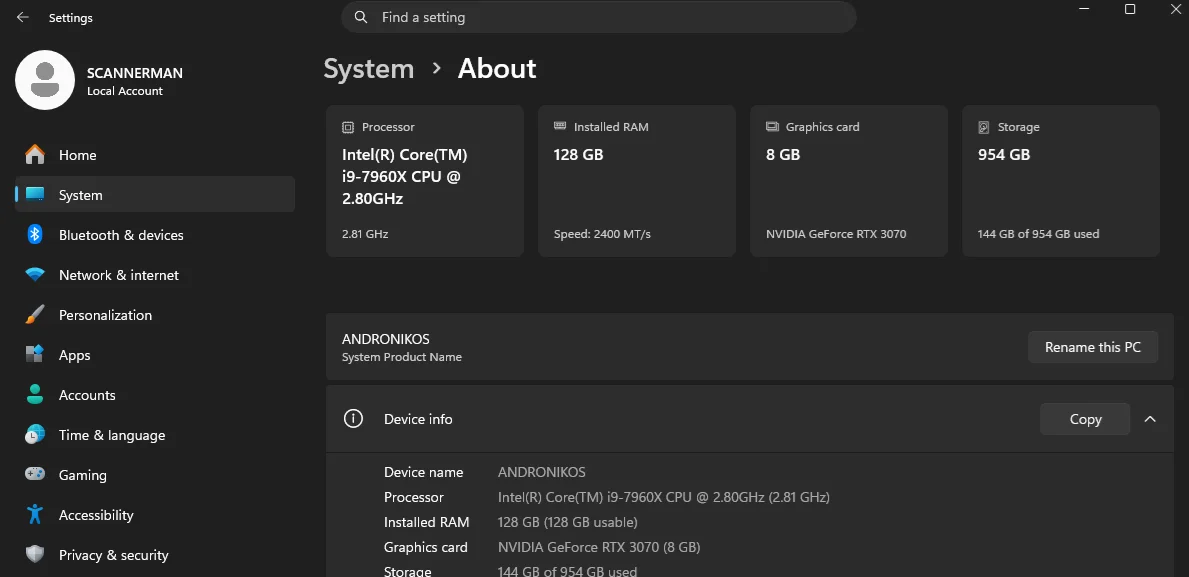Click the Processor value in Device info

[x=664, y=497]
